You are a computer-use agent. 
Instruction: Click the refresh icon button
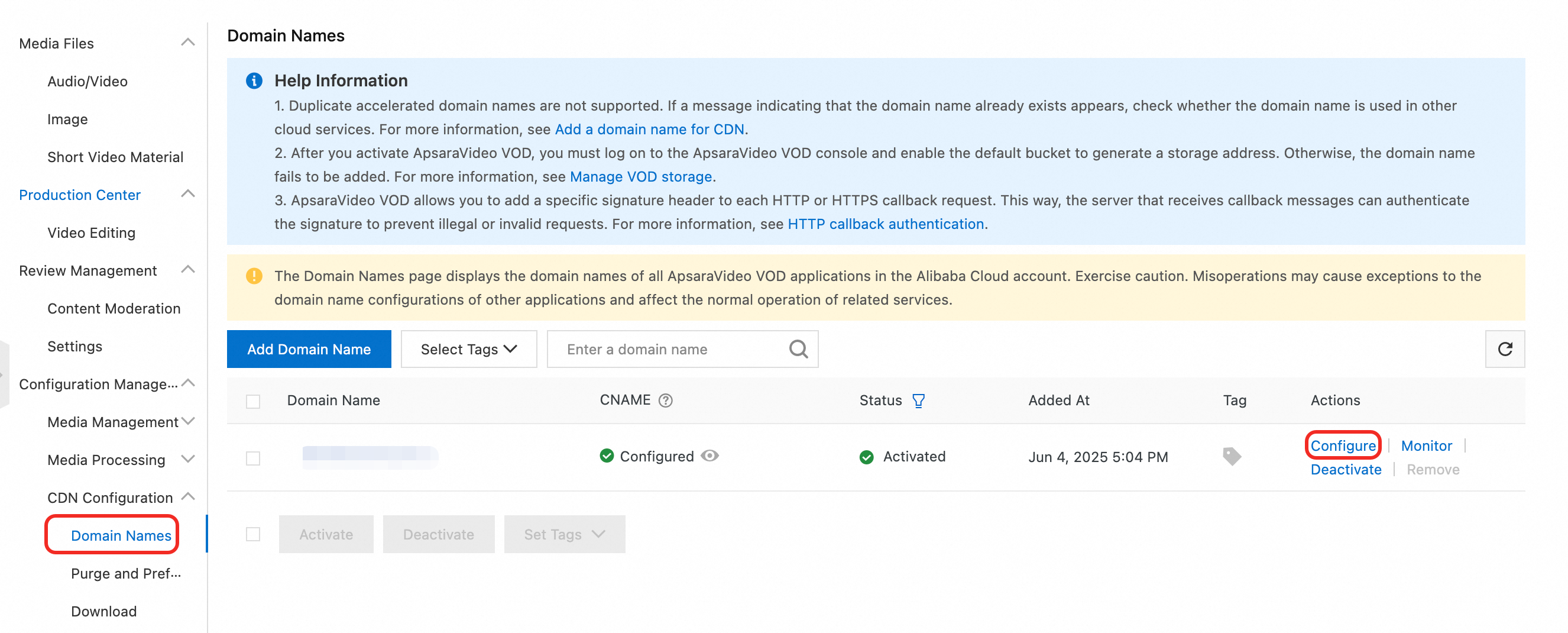1504,349
